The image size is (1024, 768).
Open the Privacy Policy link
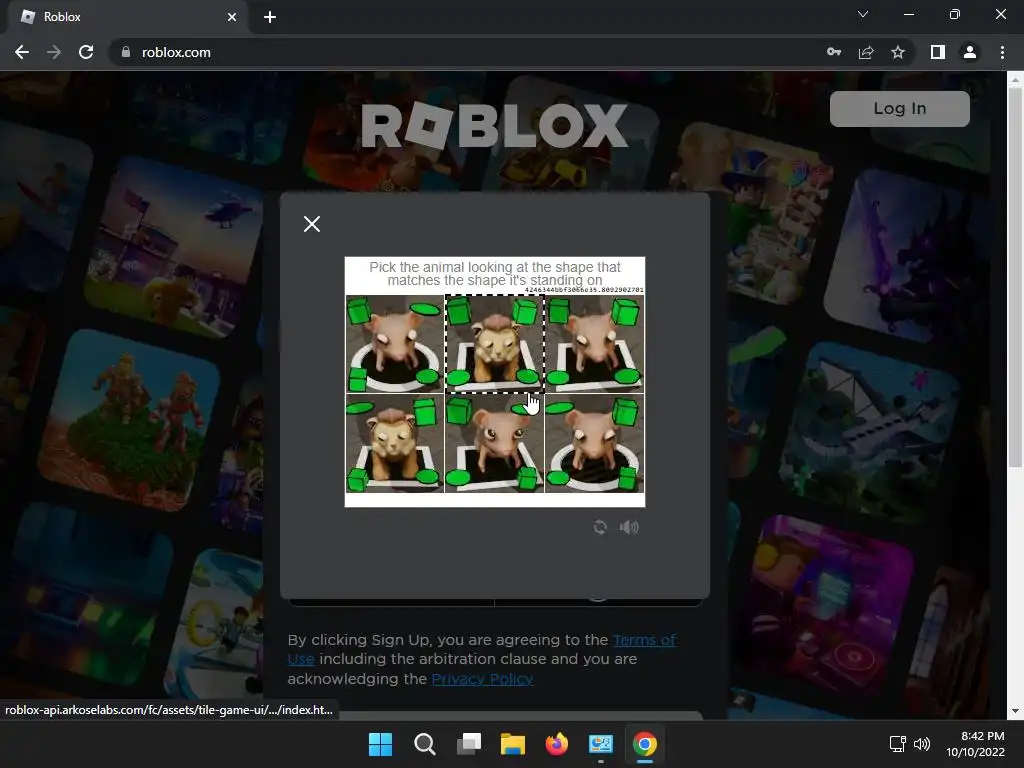[482, 679]
